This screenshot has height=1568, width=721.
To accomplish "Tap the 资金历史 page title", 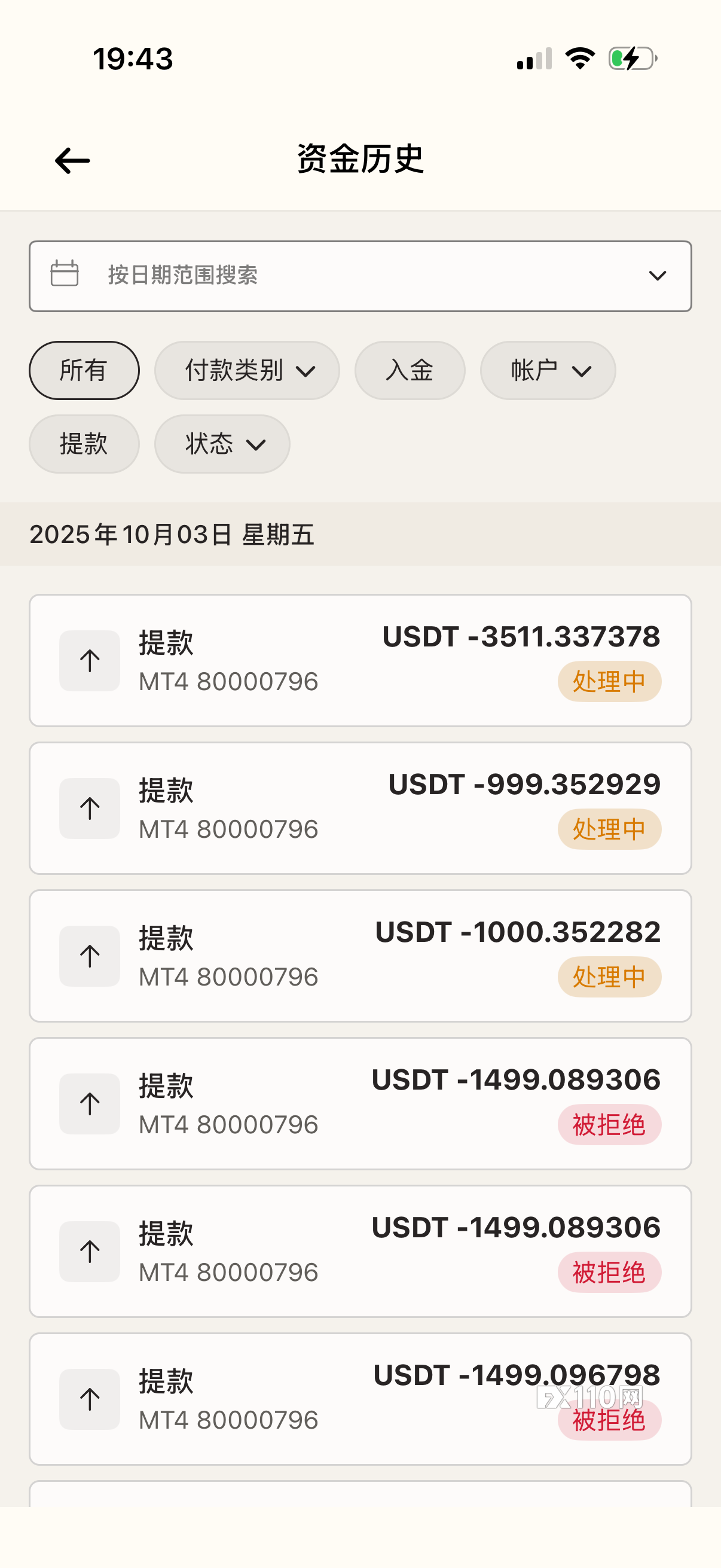I will coord(360,160).
